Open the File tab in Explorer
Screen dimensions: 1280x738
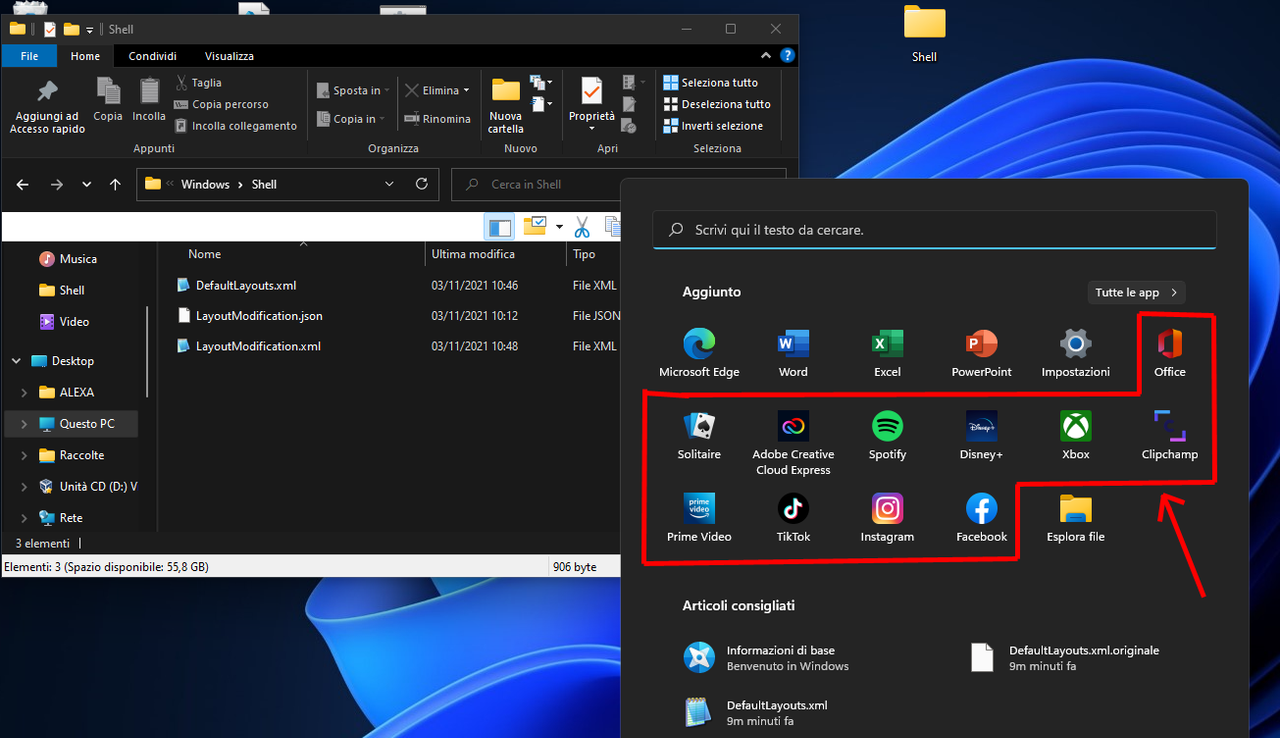click(x=30, y=56)
